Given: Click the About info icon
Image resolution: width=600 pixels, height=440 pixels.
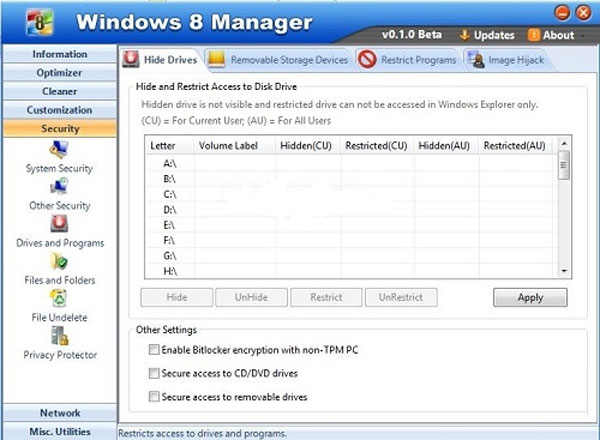Looking at the screenshot, I should [533, 35].
